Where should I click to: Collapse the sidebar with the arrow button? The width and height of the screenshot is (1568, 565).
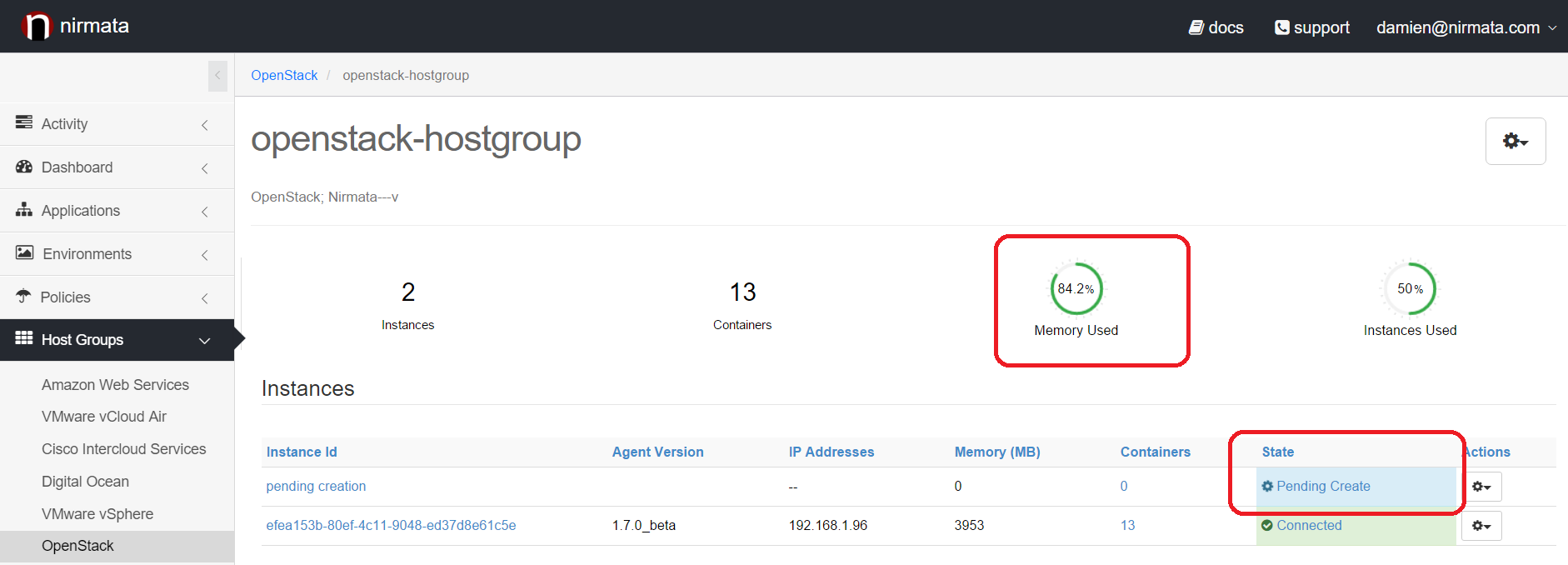tap(217, 76)
